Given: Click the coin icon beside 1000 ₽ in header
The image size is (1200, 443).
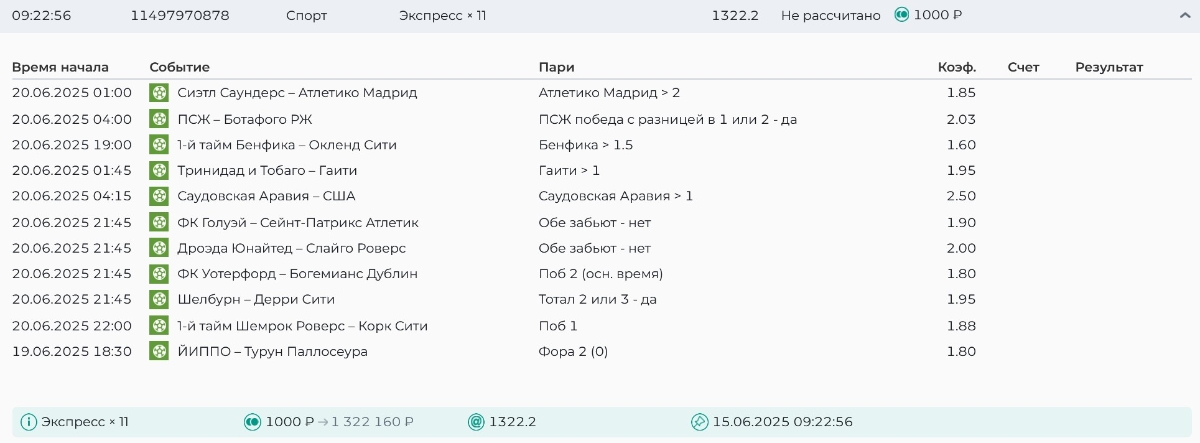Looking at the screenshot, I should click(901, 16).
